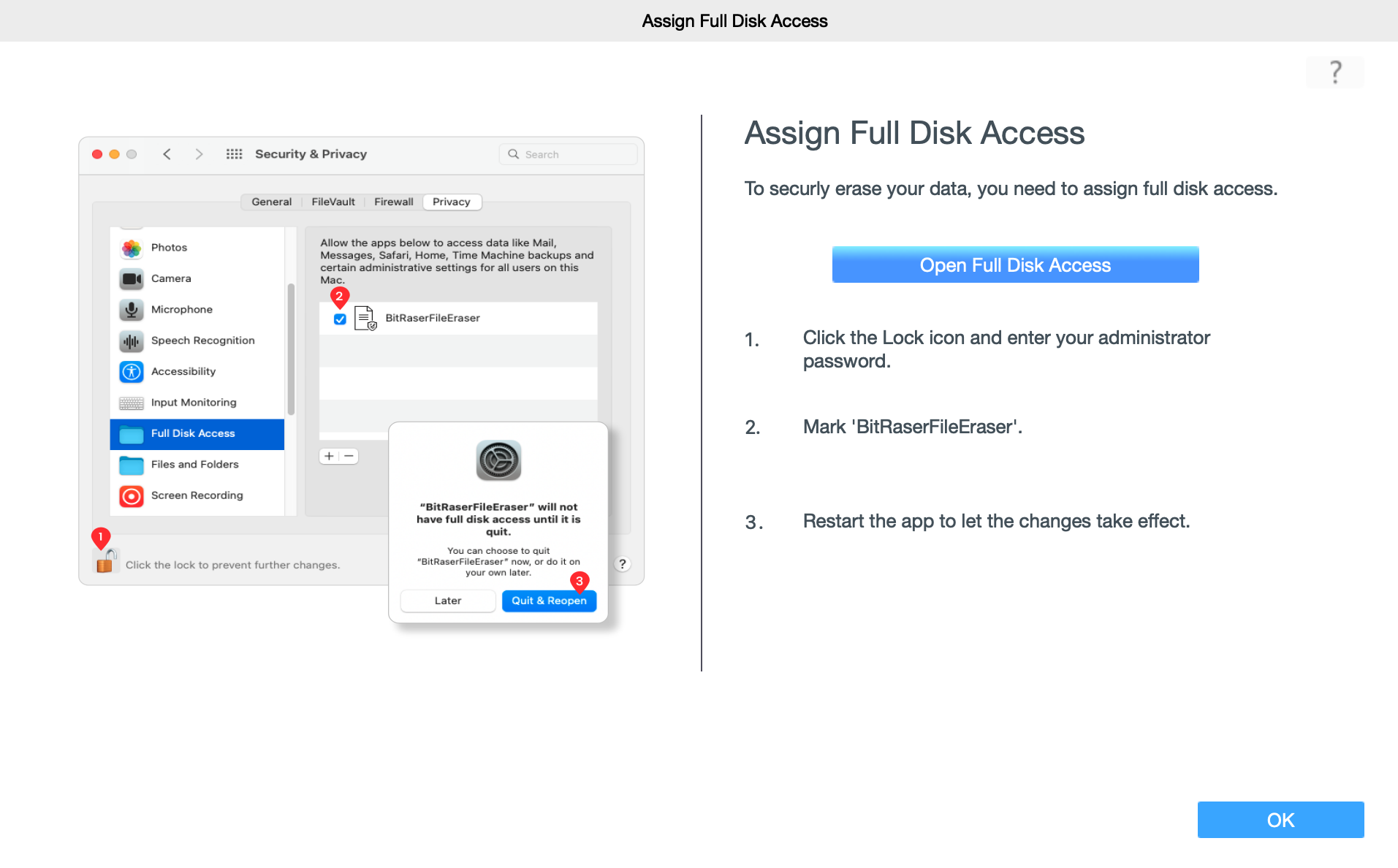Select the Privacy tab

[452, 202]
